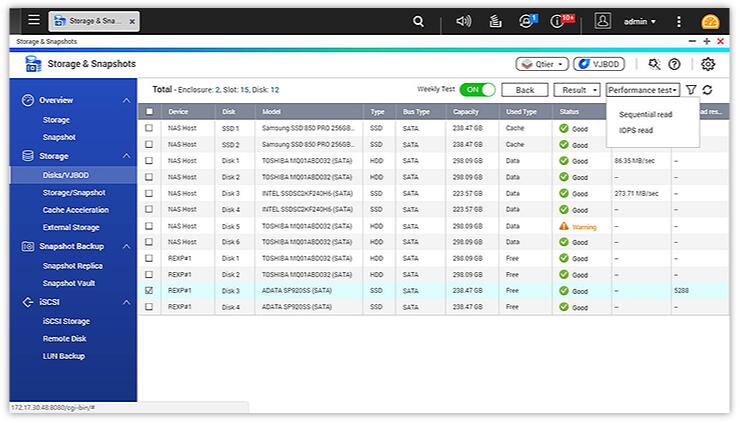Open external devices icon with badge
The width and height of the screenshot is (740, 423).
(x=527, y=21)
